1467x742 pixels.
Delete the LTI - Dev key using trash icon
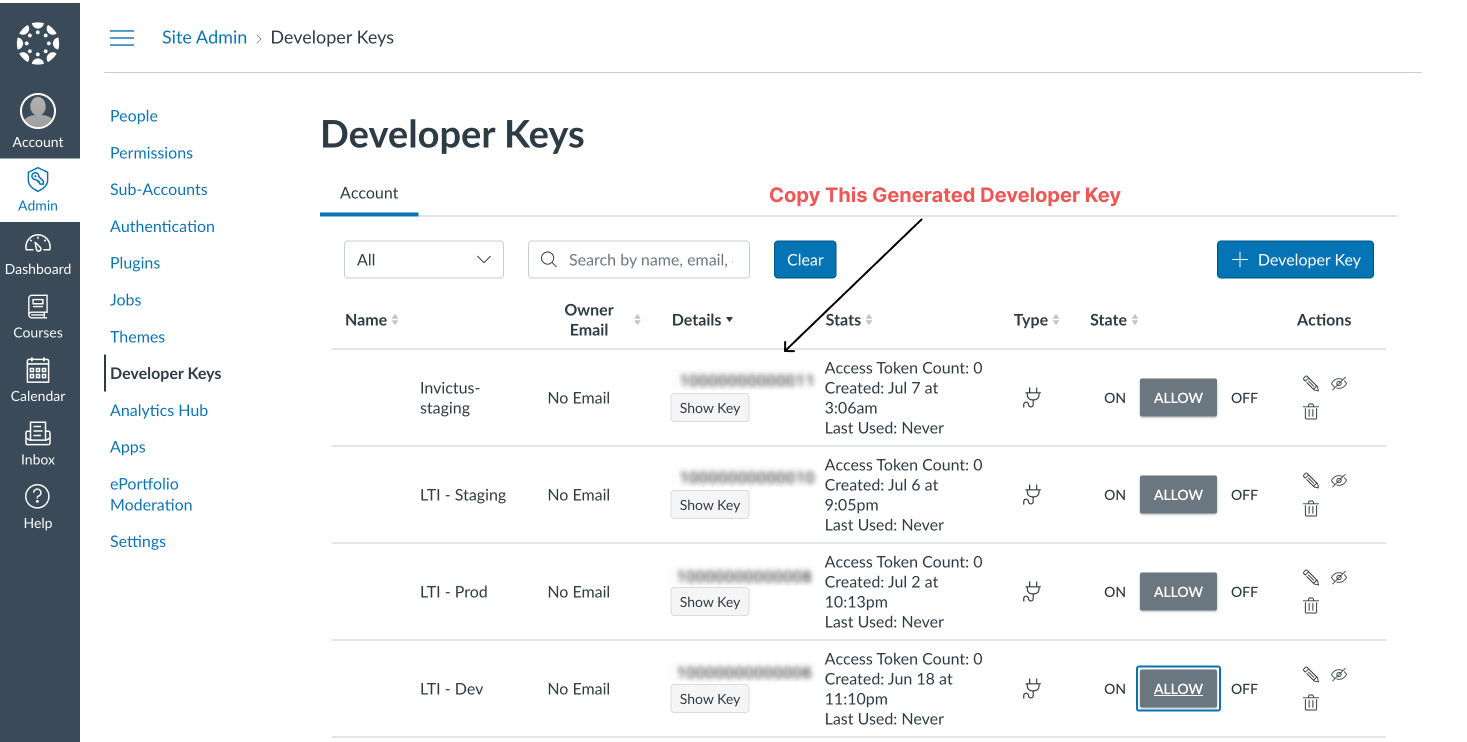click(x=1310, y=701)
